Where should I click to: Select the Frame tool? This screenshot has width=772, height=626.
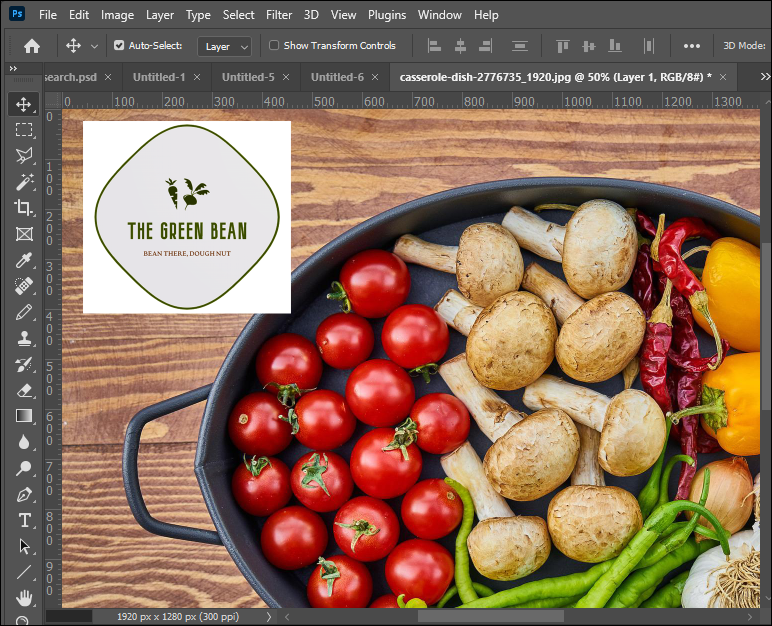23,233
